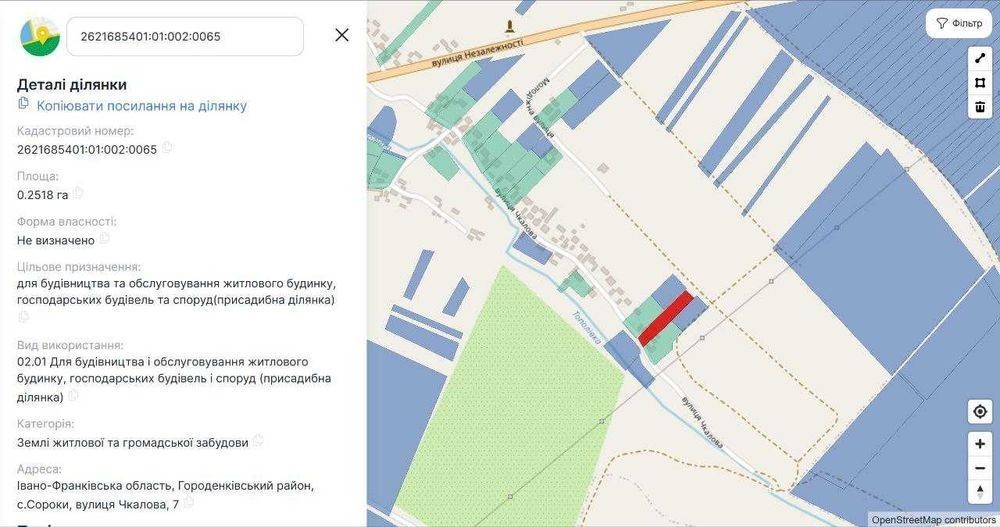Clear search with the X icon
The width and height of the screenshot is (1000, 527).
pyautogui.click(x=342, y=35)
